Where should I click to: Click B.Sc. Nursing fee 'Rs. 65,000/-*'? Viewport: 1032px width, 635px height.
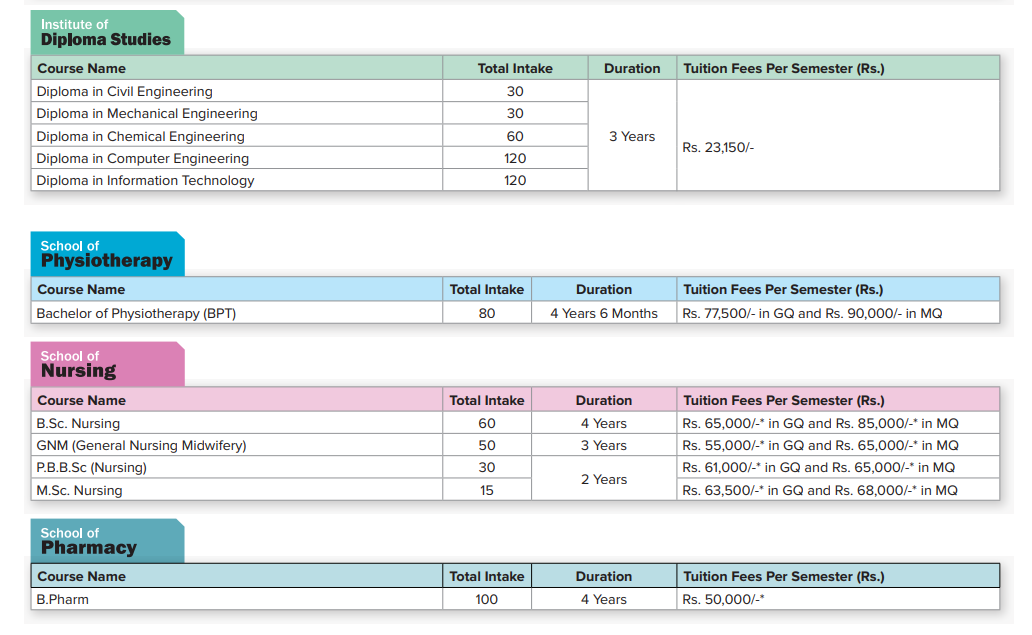(723, 423)
